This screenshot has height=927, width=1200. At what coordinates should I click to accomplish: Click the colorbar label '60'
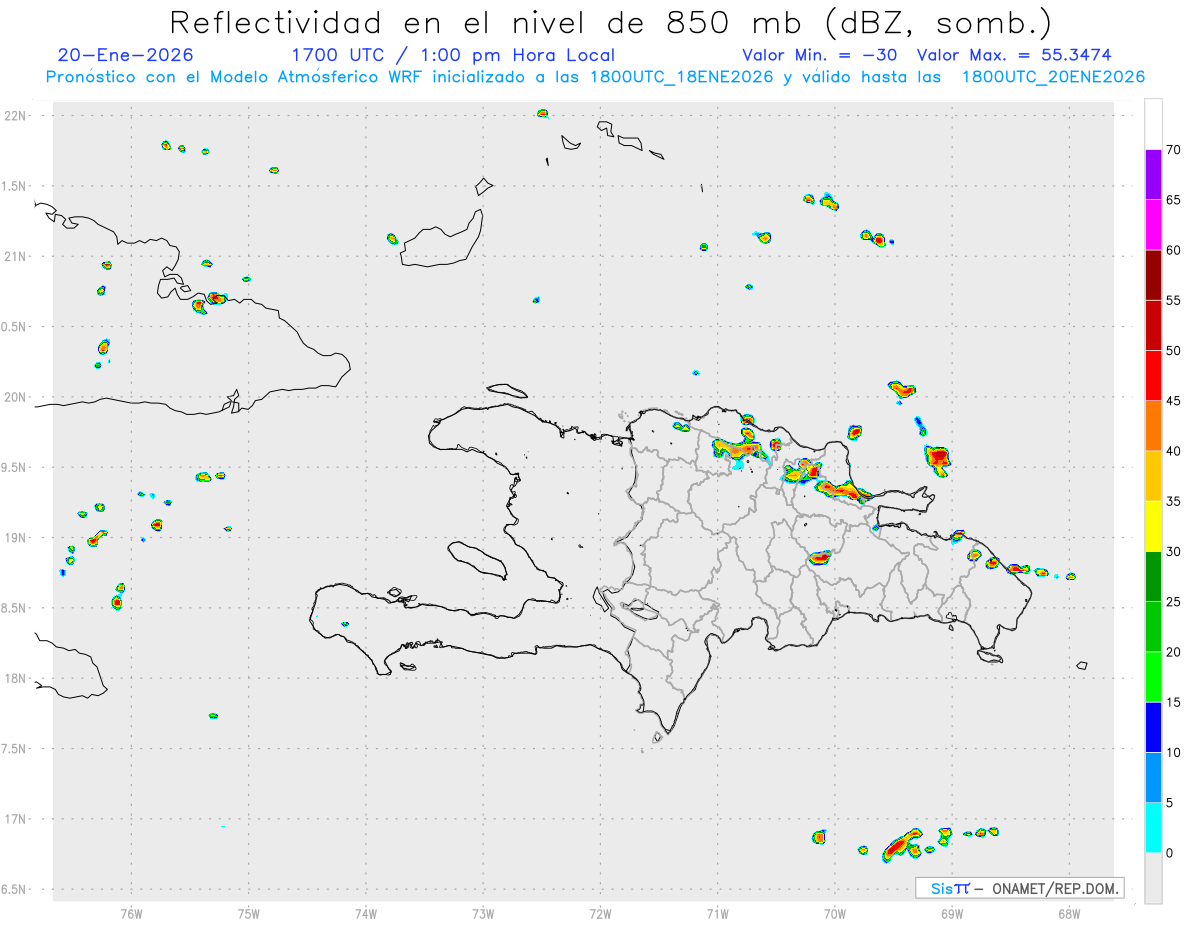click(1173, 250)
